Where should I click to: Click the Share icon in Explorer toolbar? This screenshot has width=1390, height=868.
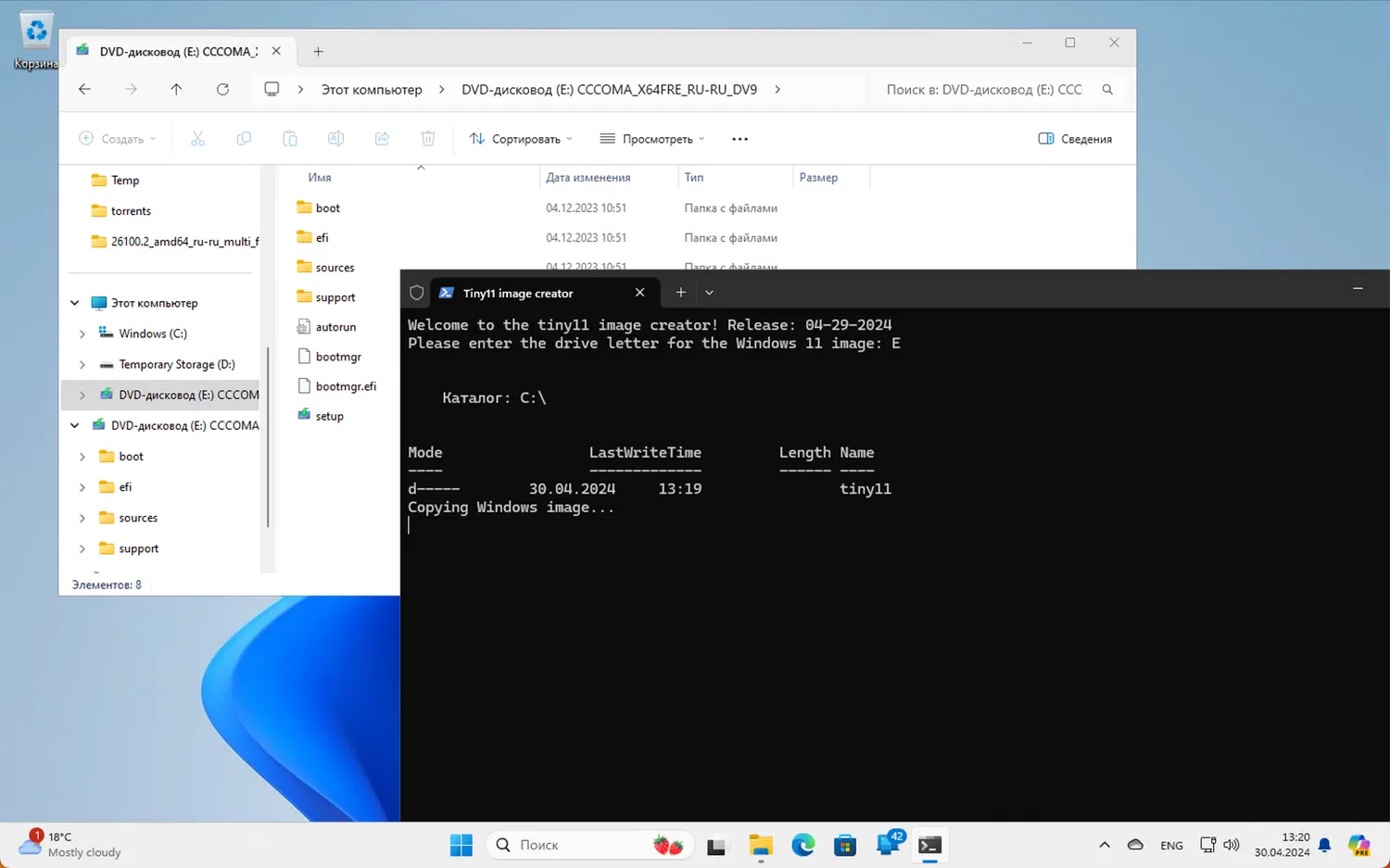[382, 138]
